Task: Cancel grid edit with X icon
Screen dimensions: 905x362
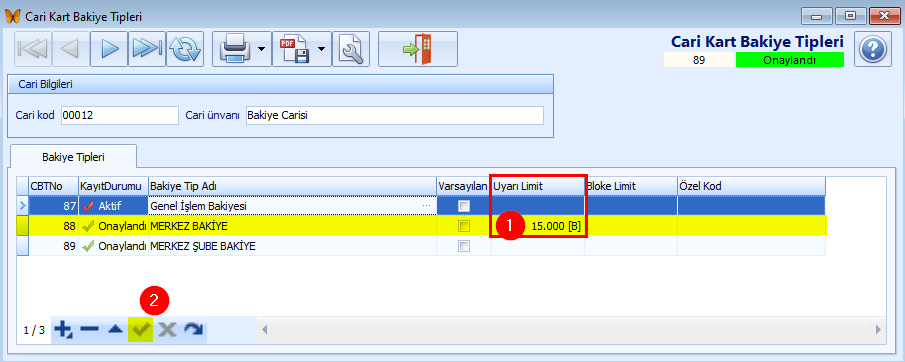Action: (x=167, y=330)
